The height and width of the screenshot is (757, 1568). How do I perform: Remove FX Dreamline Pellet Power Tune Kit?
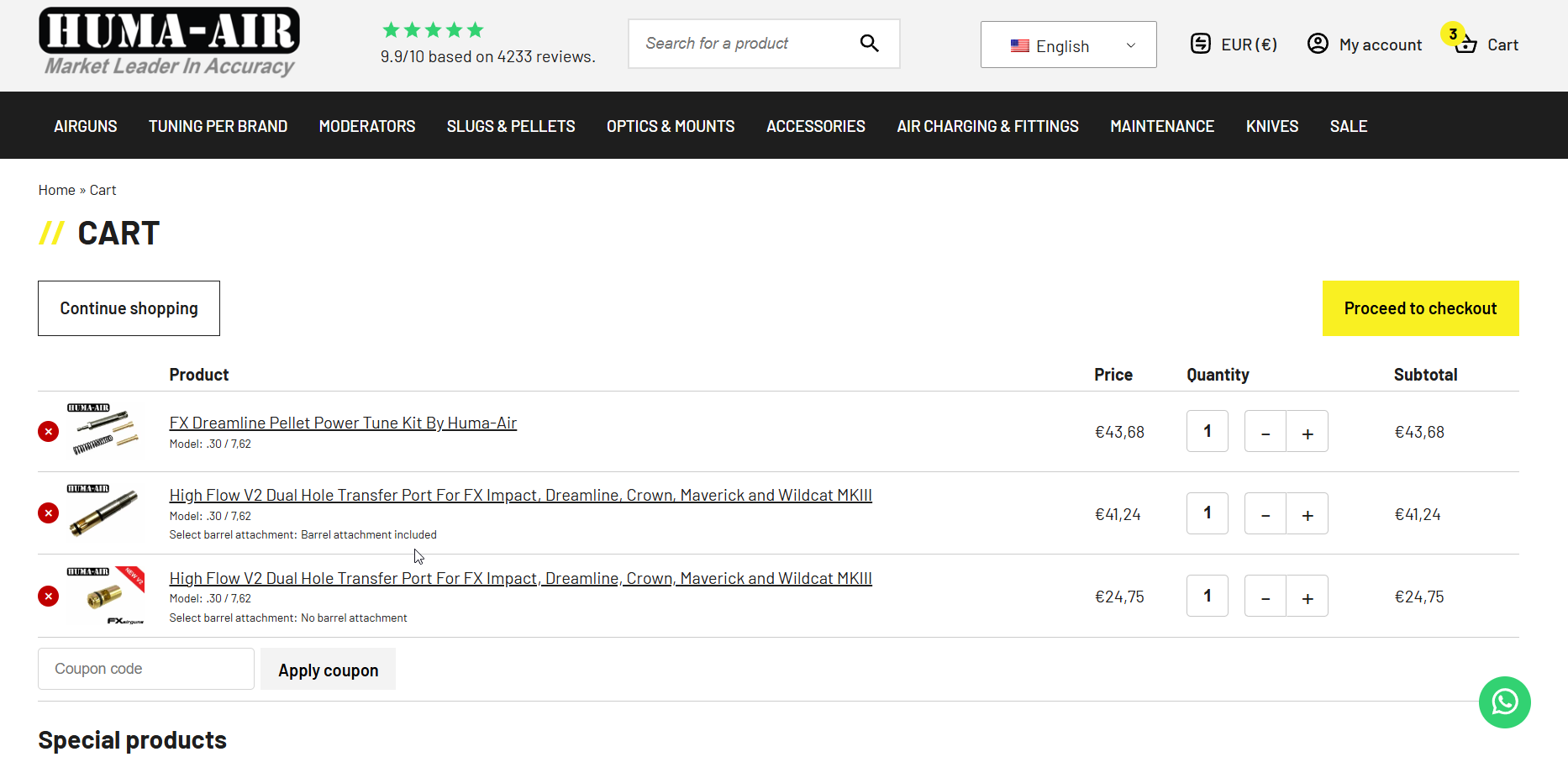pyautogui.click(x=49, y=431)
